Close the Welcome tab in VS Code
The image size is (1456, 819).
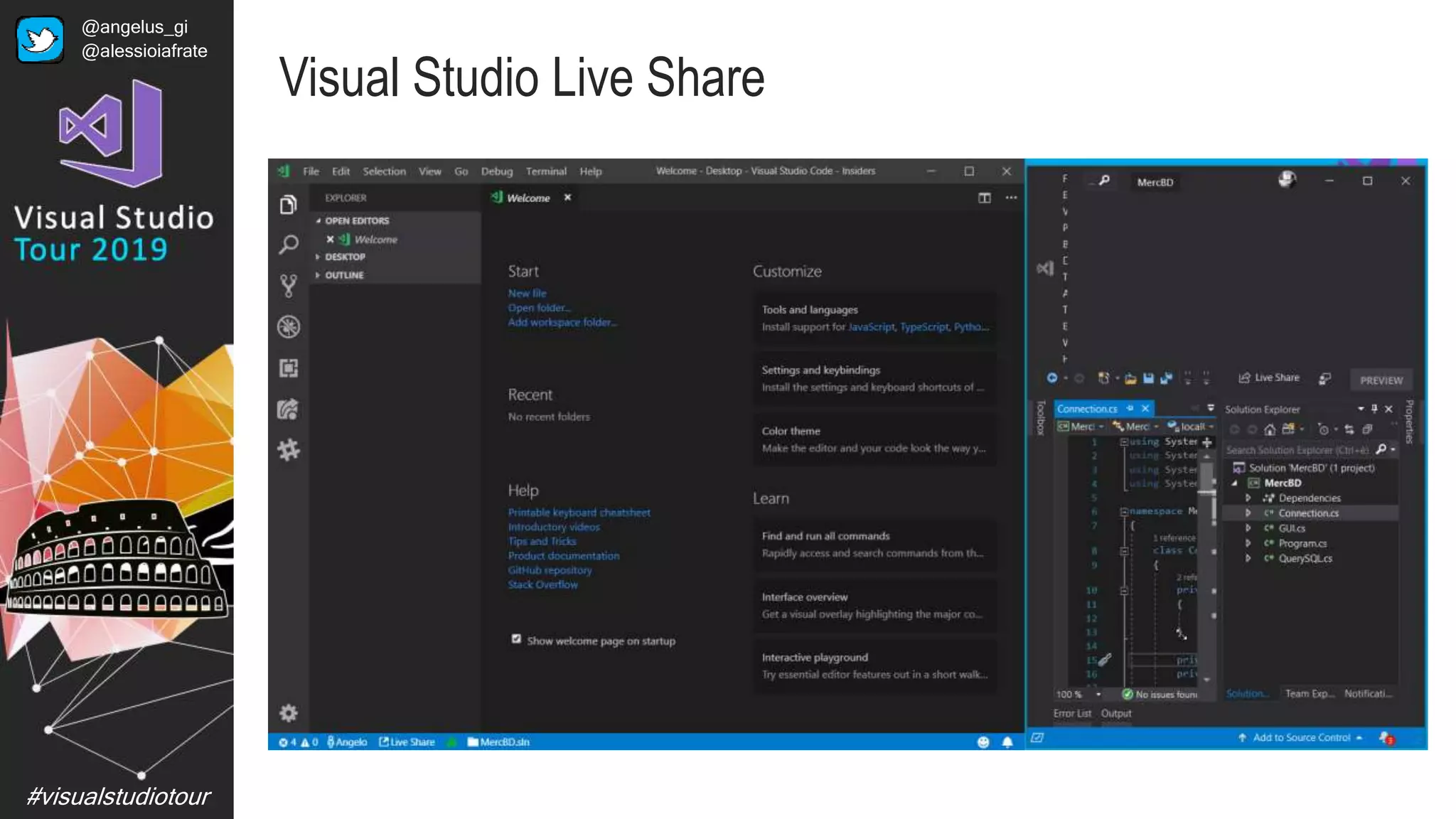click(567, 198)
